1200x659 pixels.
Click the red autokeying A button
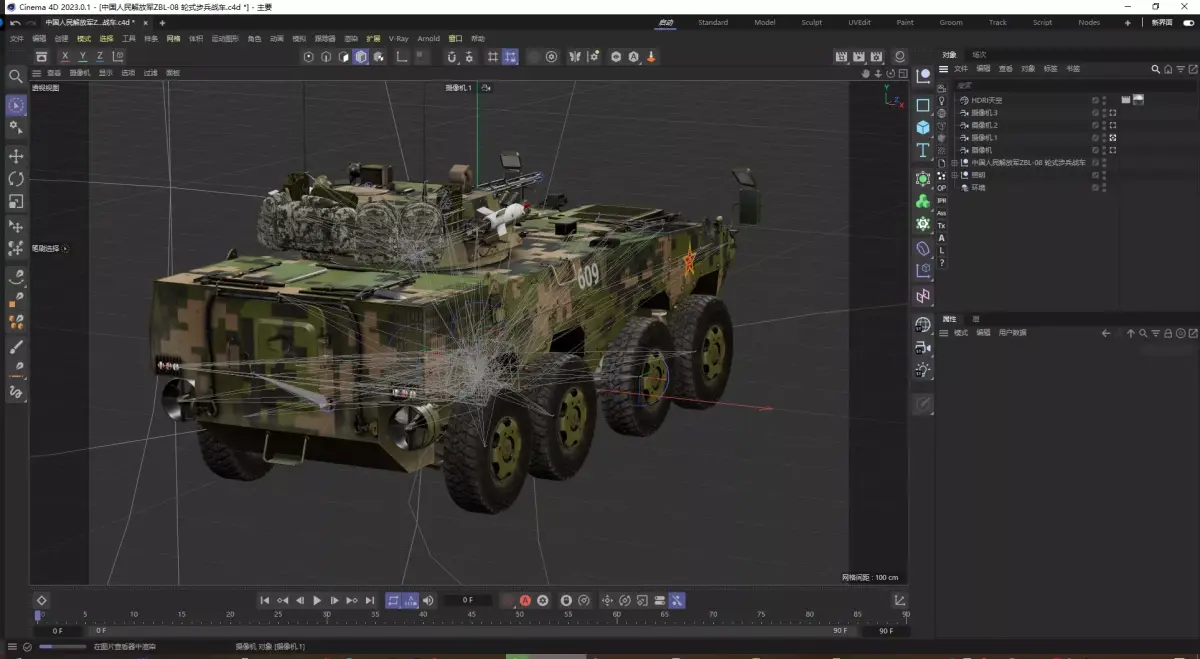click(x=525, y=600)
